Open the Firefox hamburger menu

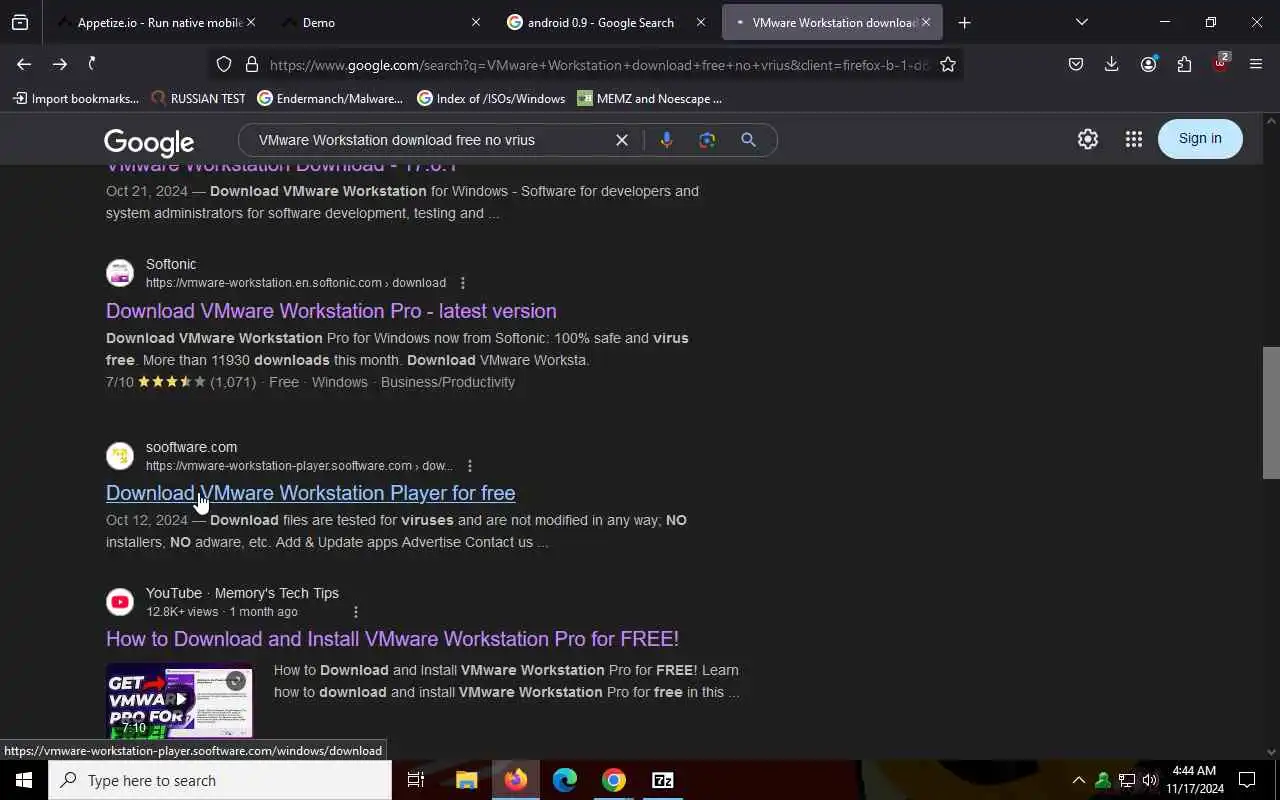pos(1256,64)
